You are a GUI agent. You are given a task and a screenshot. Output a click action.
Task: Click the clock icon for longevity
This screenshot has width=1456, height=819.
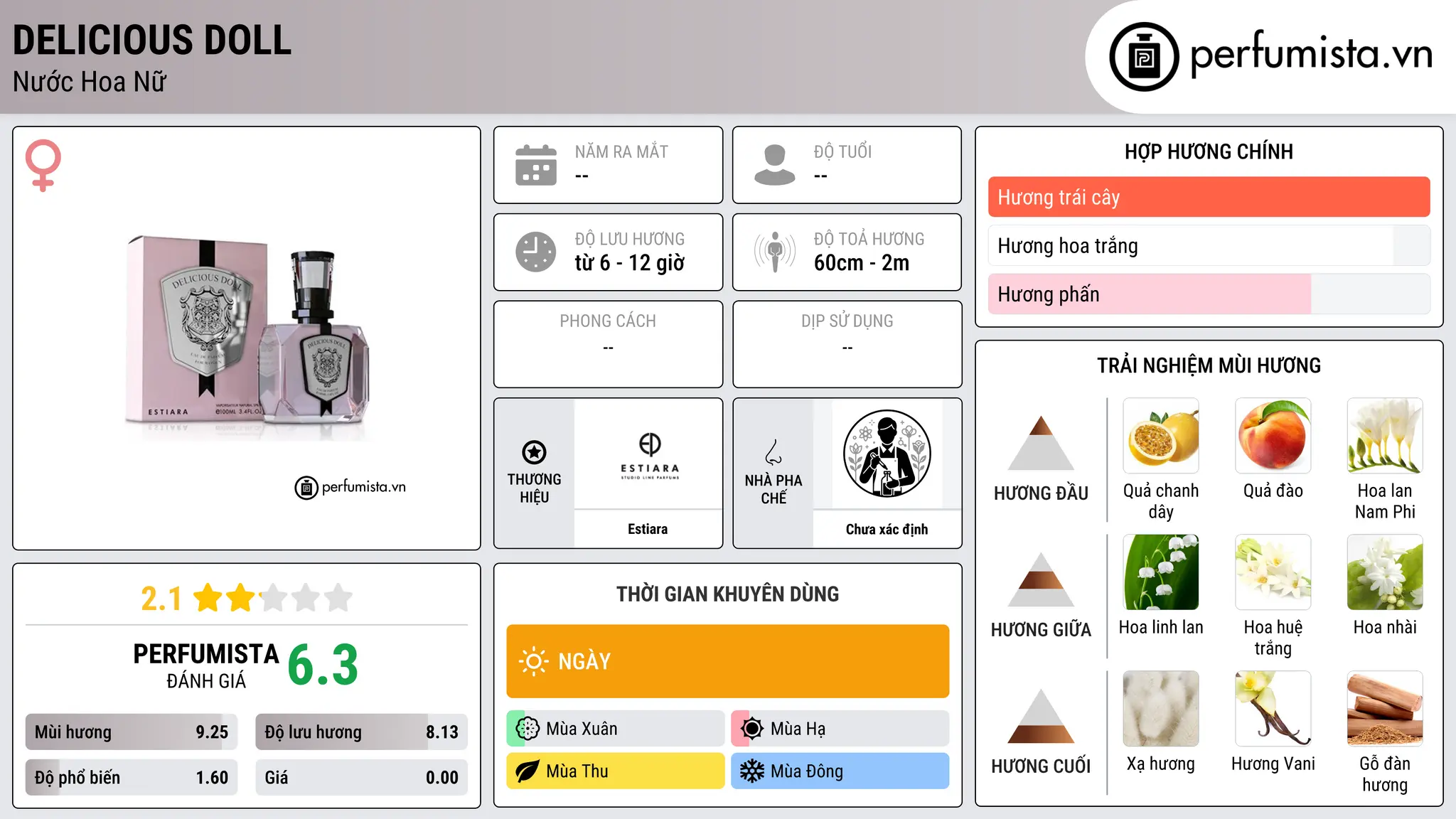pos(536,252)
